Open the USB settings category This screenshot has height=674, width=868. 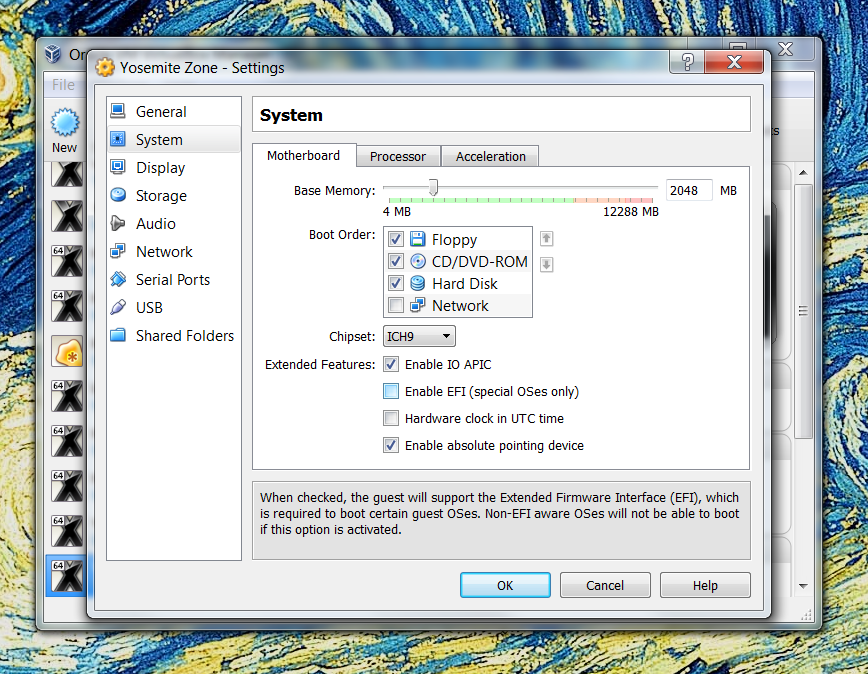[x=173, y=307]
